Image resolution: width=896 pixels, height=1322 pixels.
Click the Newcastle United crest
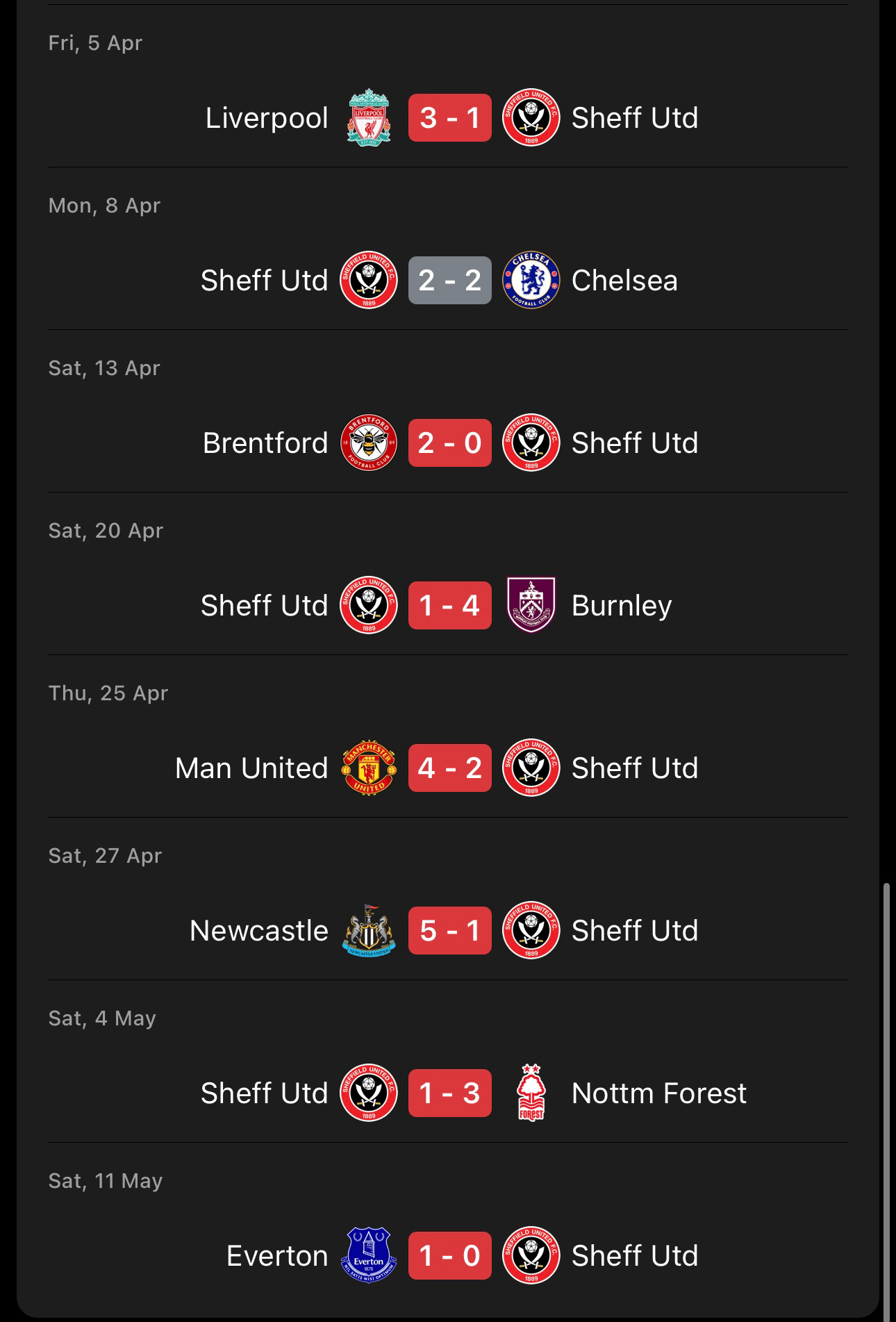369,930
